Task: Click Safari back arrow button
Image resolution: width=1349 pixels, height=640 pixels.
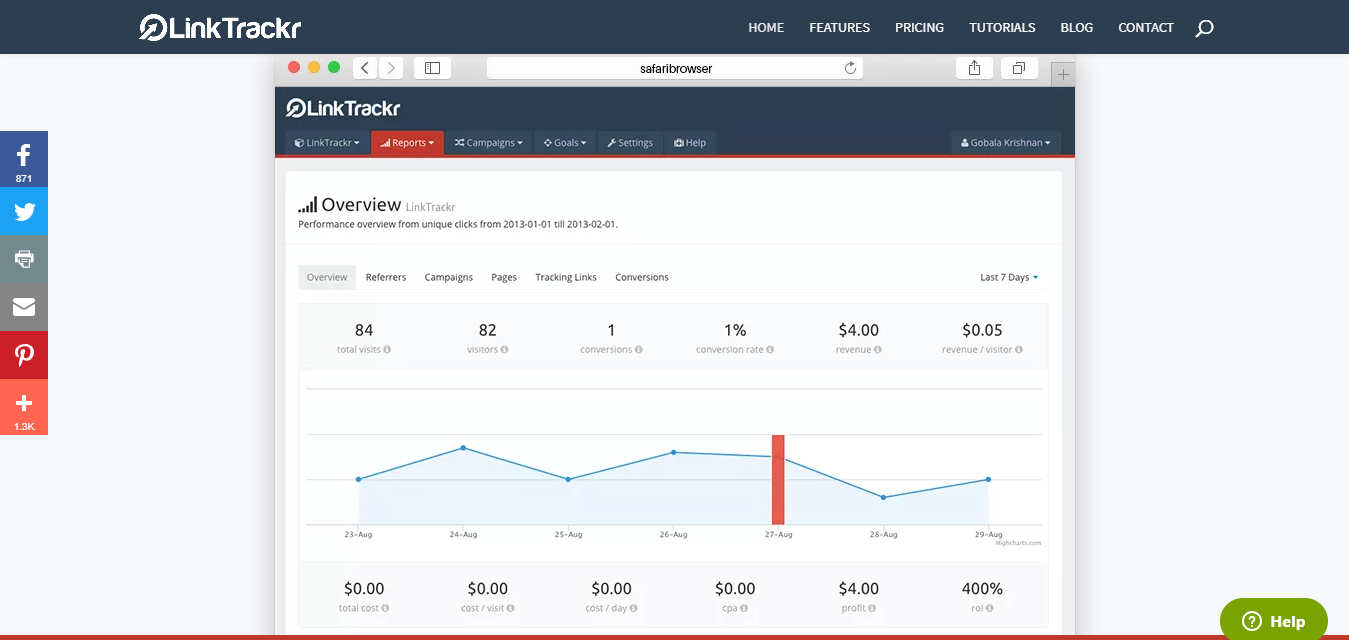Action: pos(365,68)
